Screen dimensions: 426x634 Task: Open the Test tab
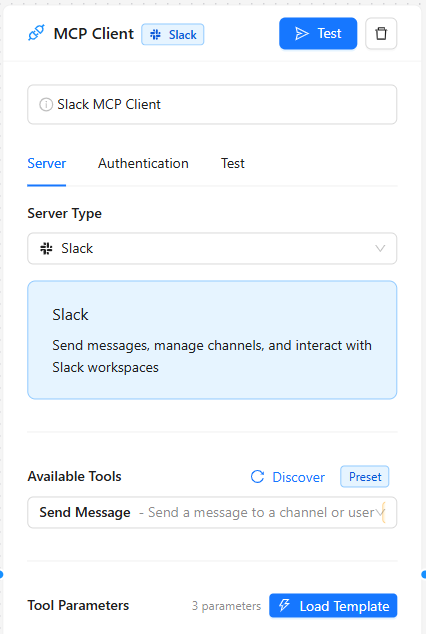click(233, 163)
